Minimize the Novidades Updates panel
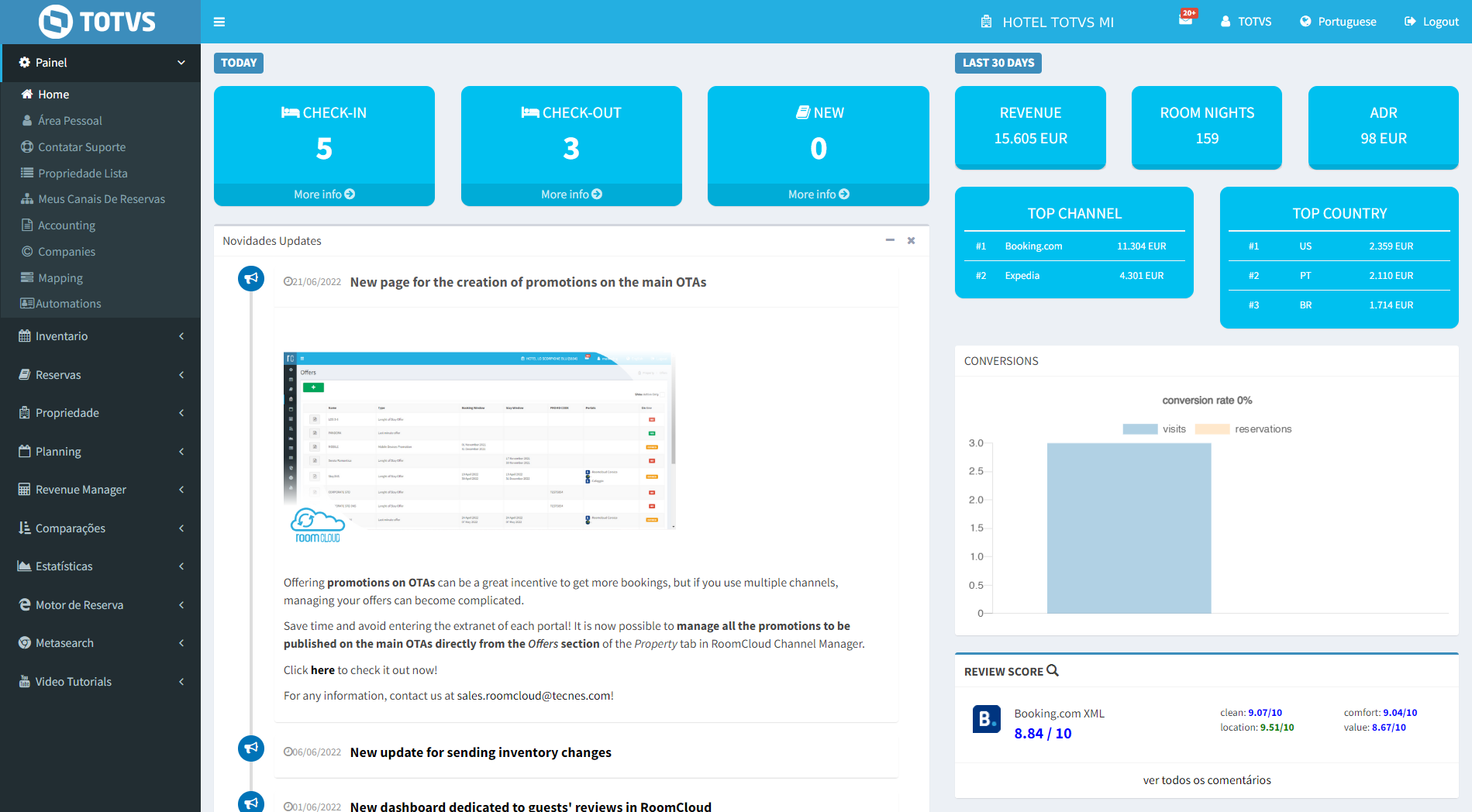 pyautogui.click(x=890, y=241)
